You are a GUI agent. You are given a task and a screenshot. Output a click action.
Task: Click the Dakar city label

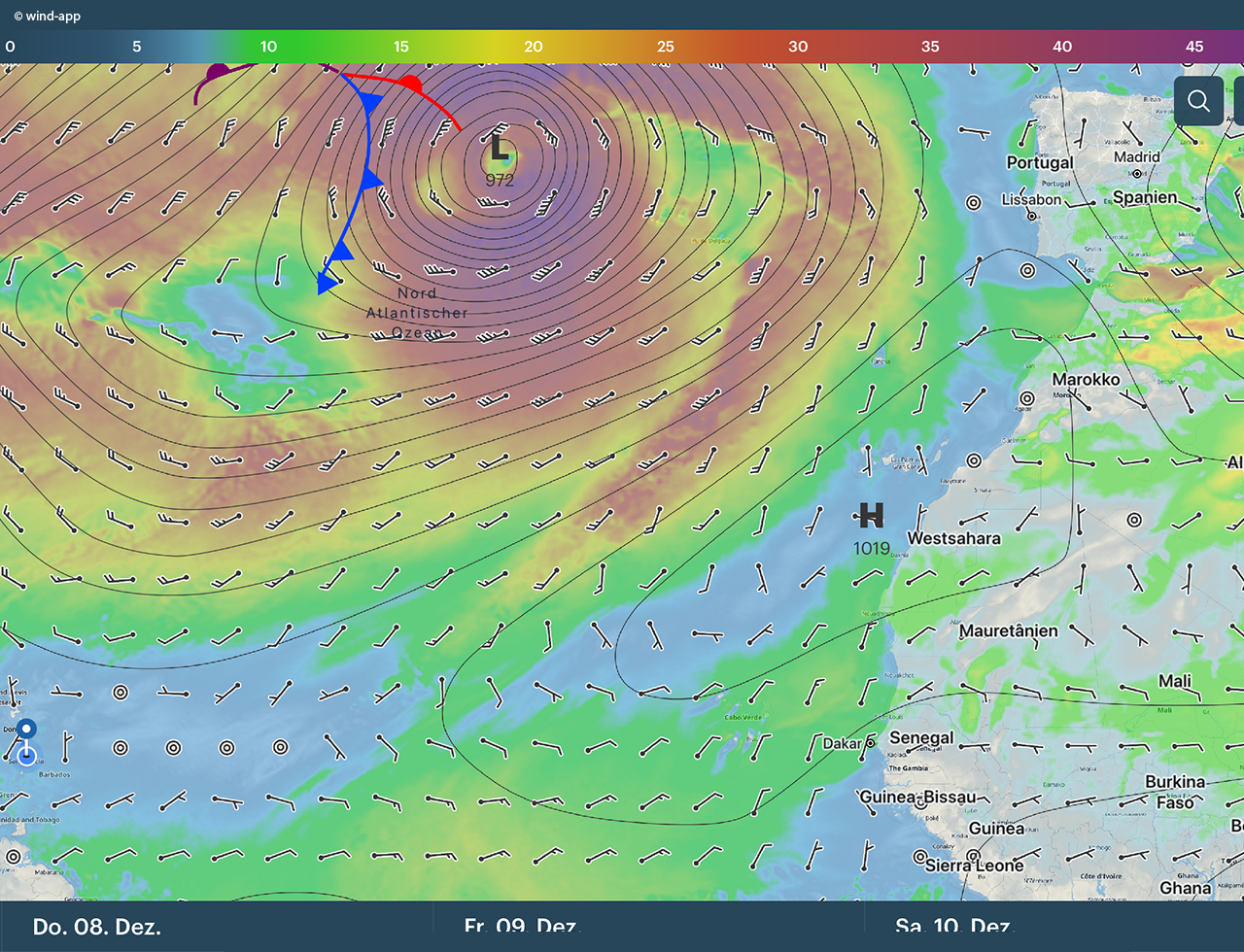(842, 744)
